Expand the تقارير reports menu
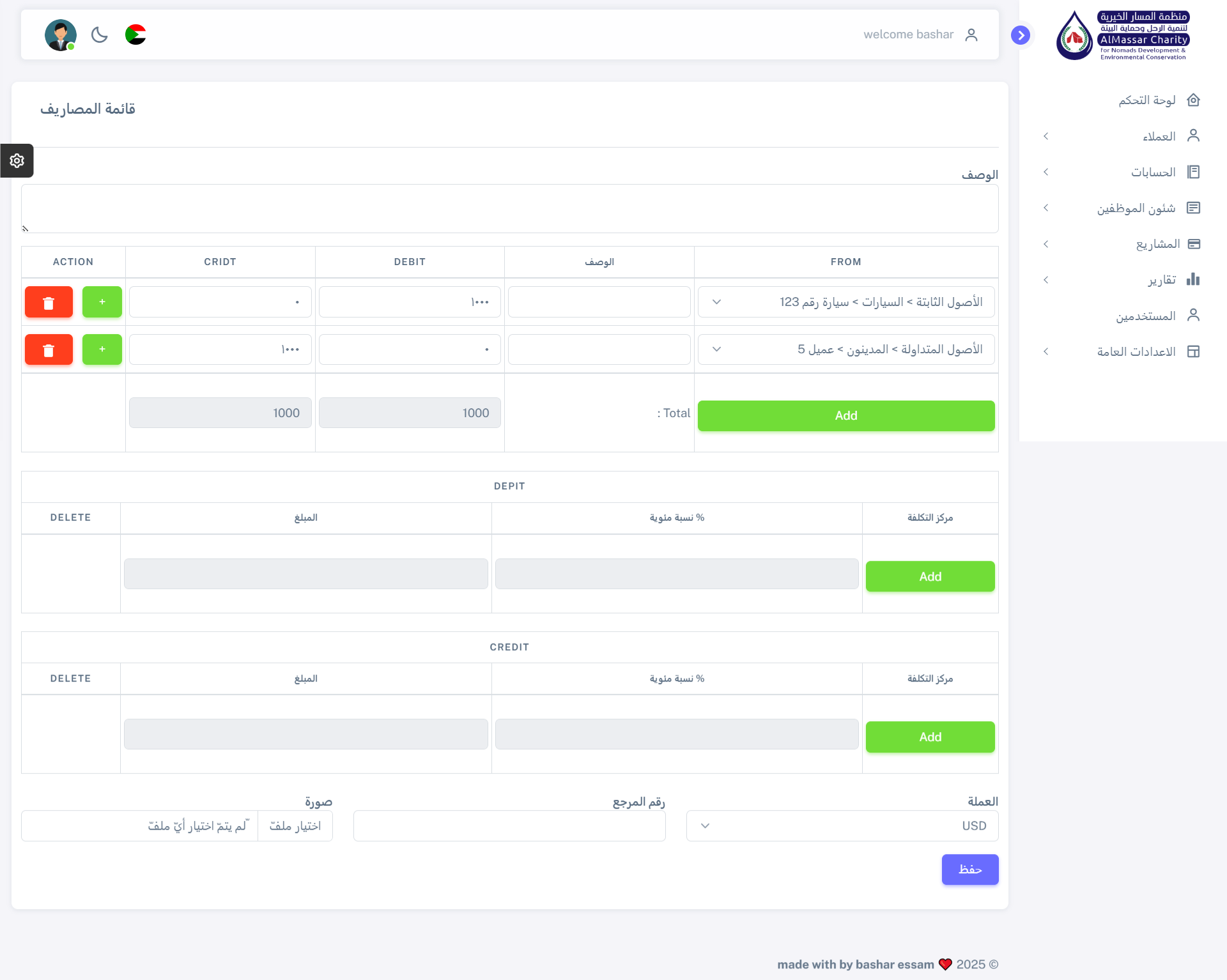This screenshot has width=1227, height=980. pyautogui.click(x=1161, y=280)
